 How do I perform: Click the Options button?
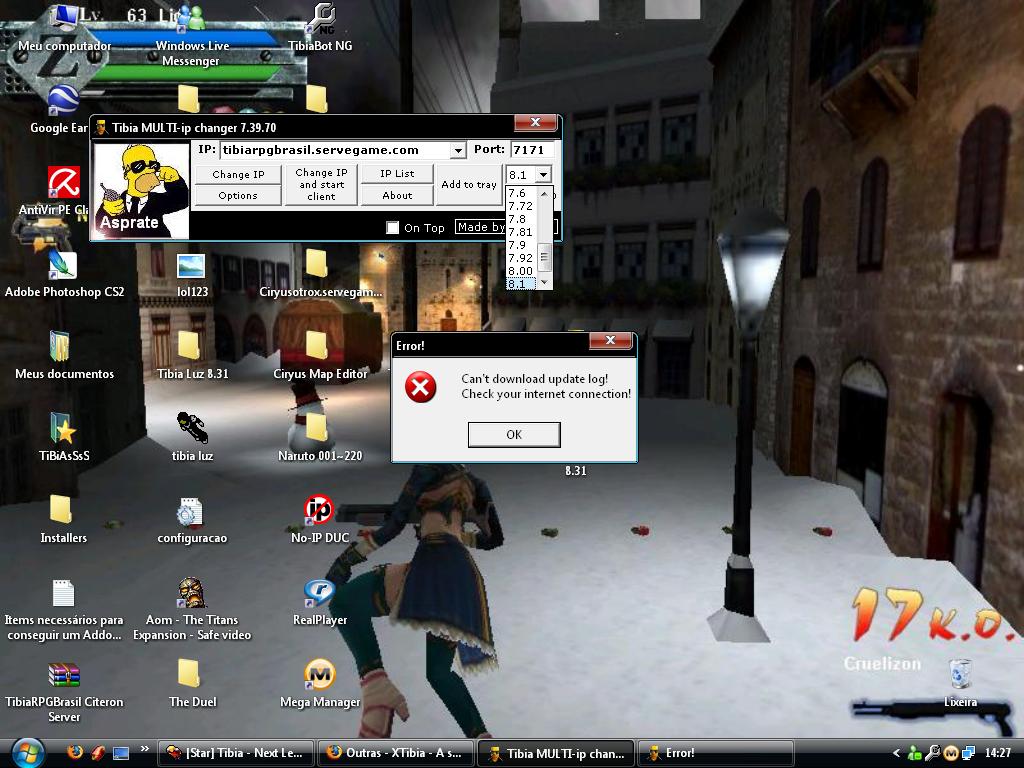click(238, 195)
